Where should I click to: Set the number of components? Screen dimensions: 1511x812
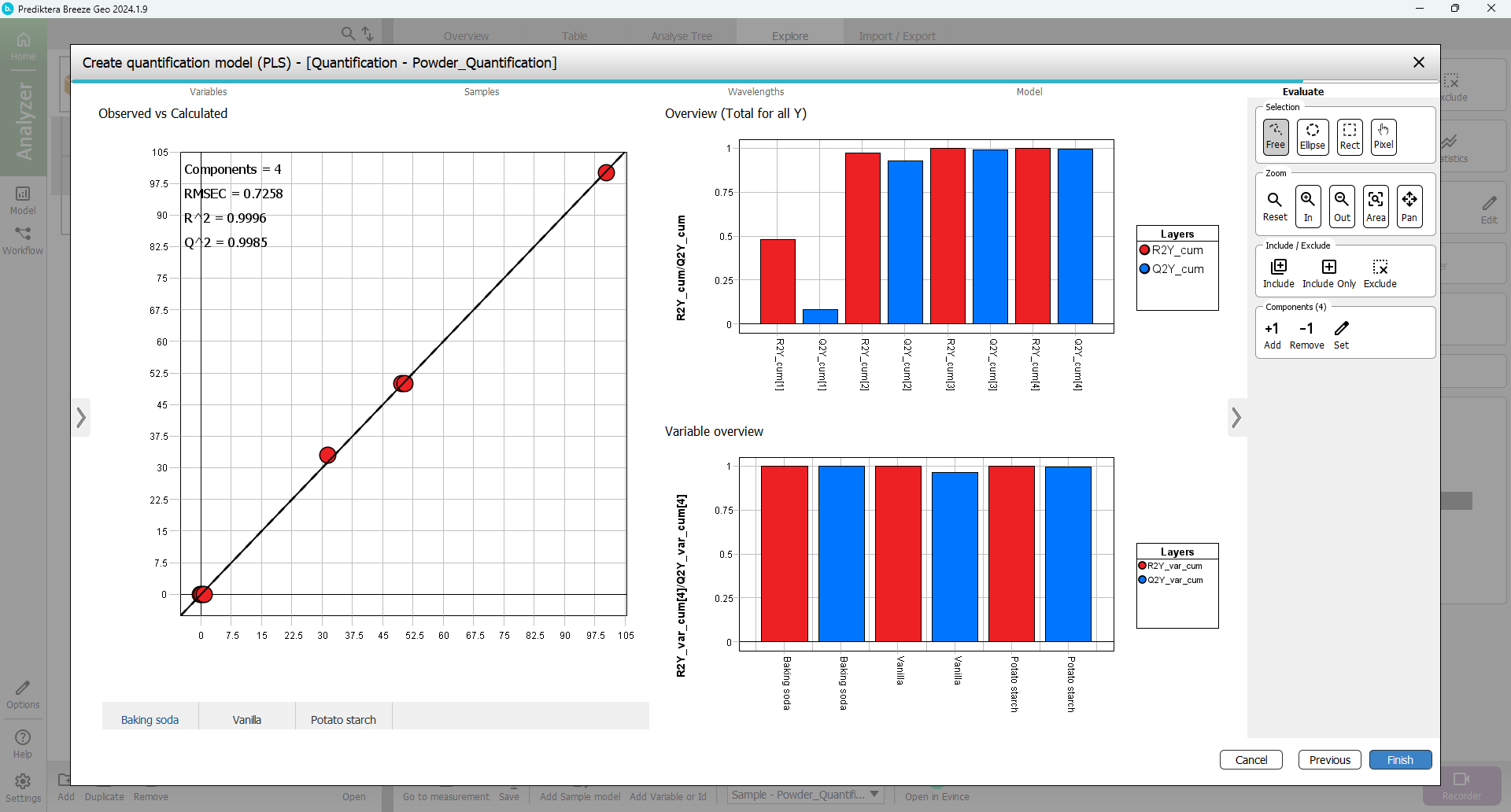1341,334
